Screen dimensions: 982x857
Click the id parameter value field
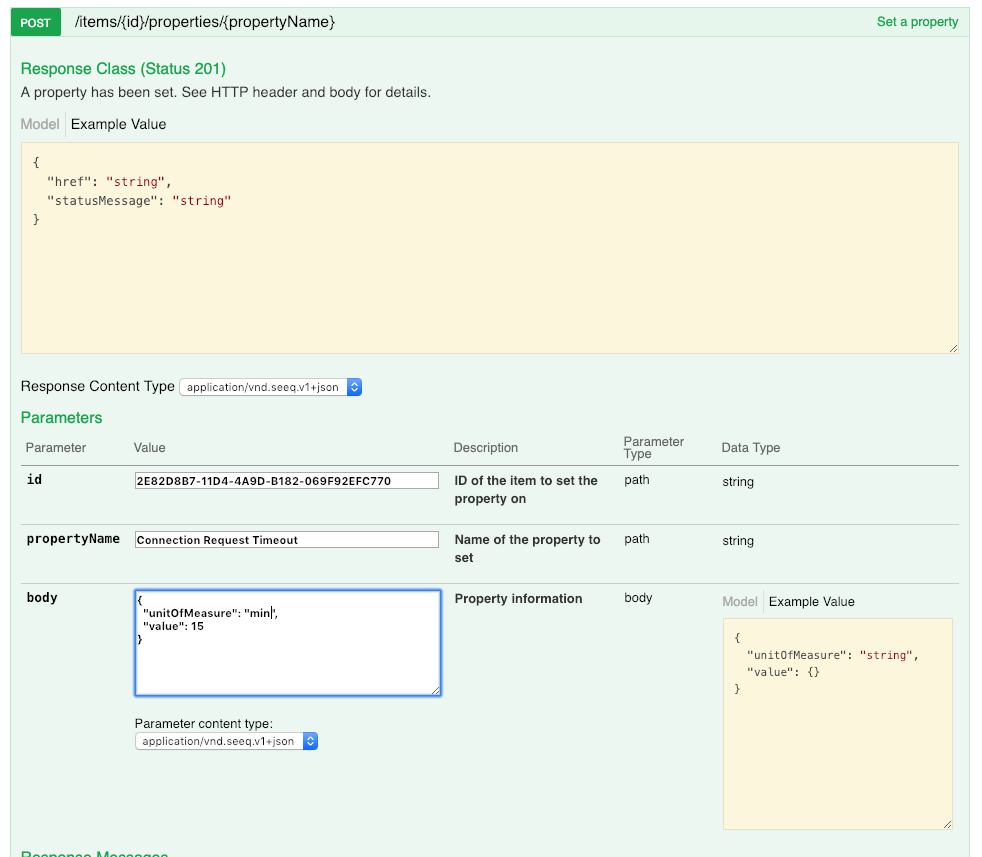287,480
